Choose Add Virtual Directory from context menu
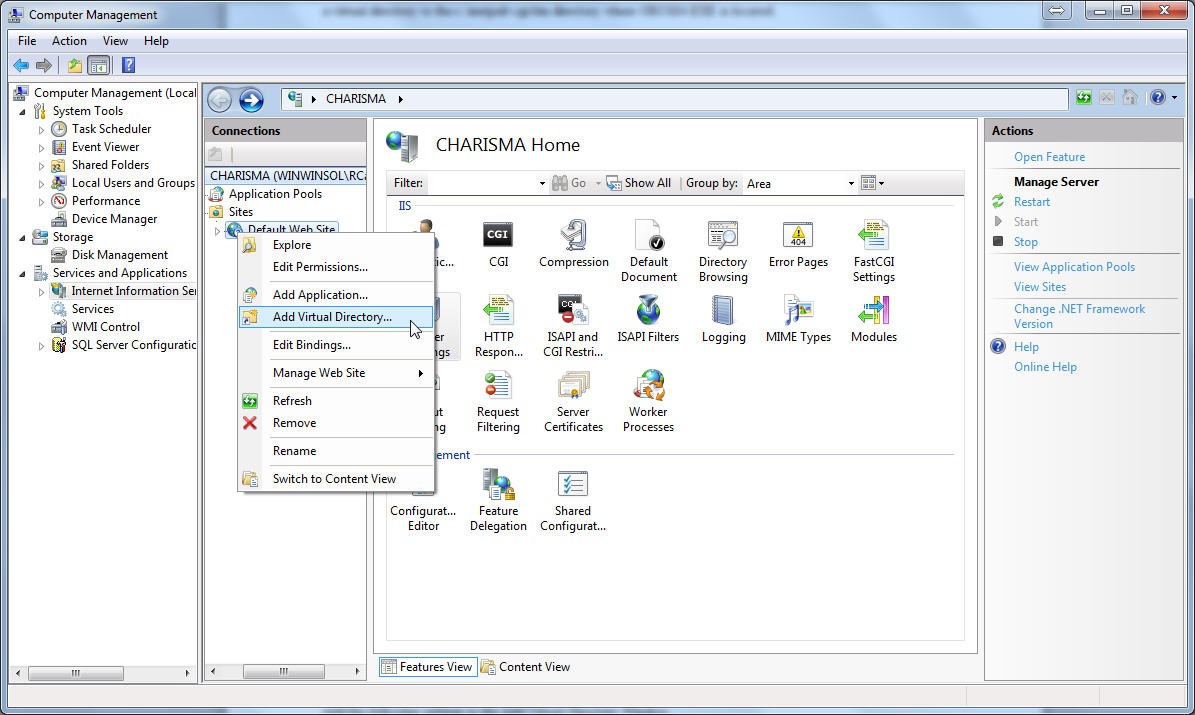This screenshot has width=1195, height=715. (335, 317)
